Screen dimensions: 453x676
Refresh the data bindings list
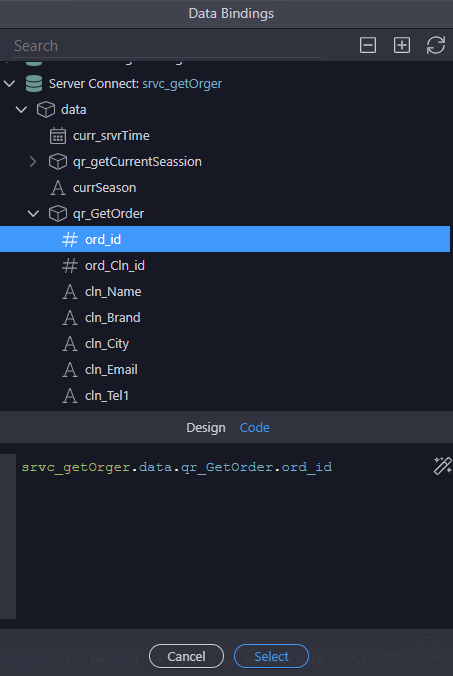coord(436,45)
